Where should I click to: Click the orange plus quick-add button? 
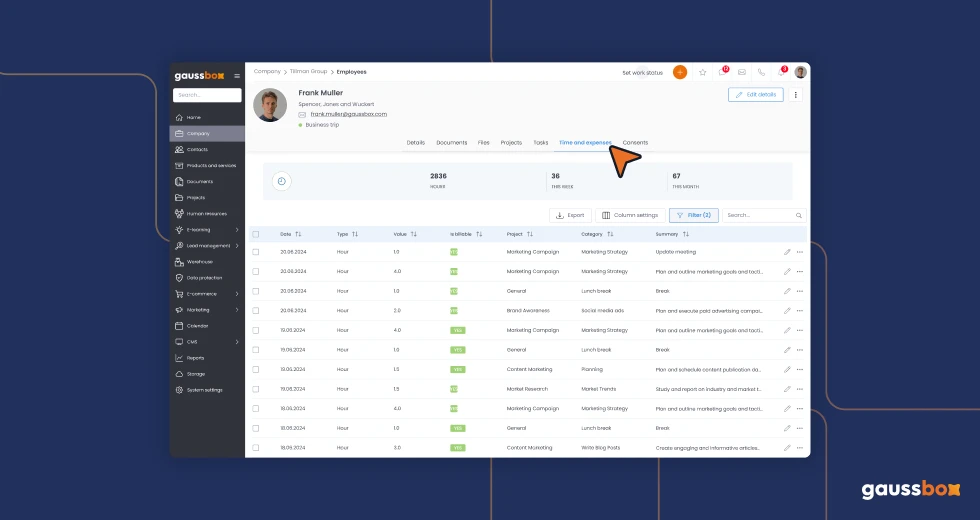tap(680, 72)
